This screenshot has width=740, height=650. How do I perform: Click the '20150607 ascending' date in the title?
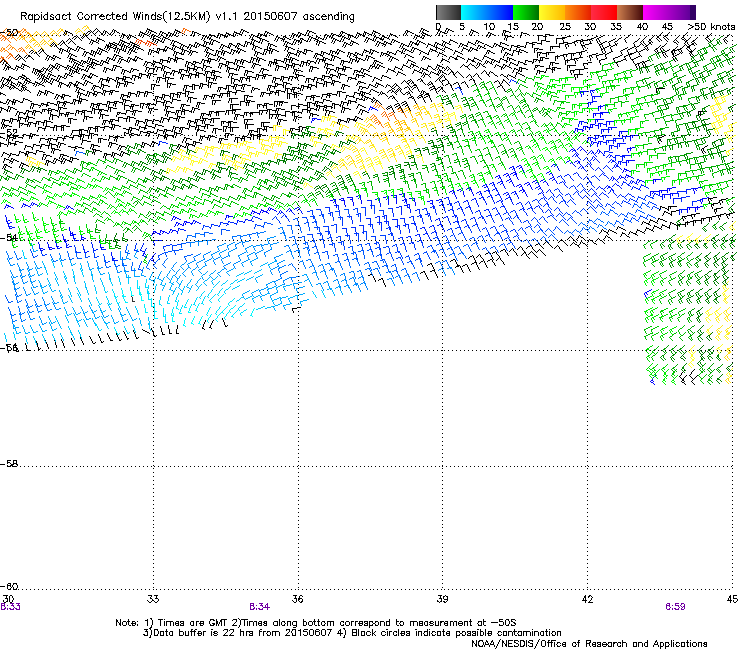coord(299,17)
